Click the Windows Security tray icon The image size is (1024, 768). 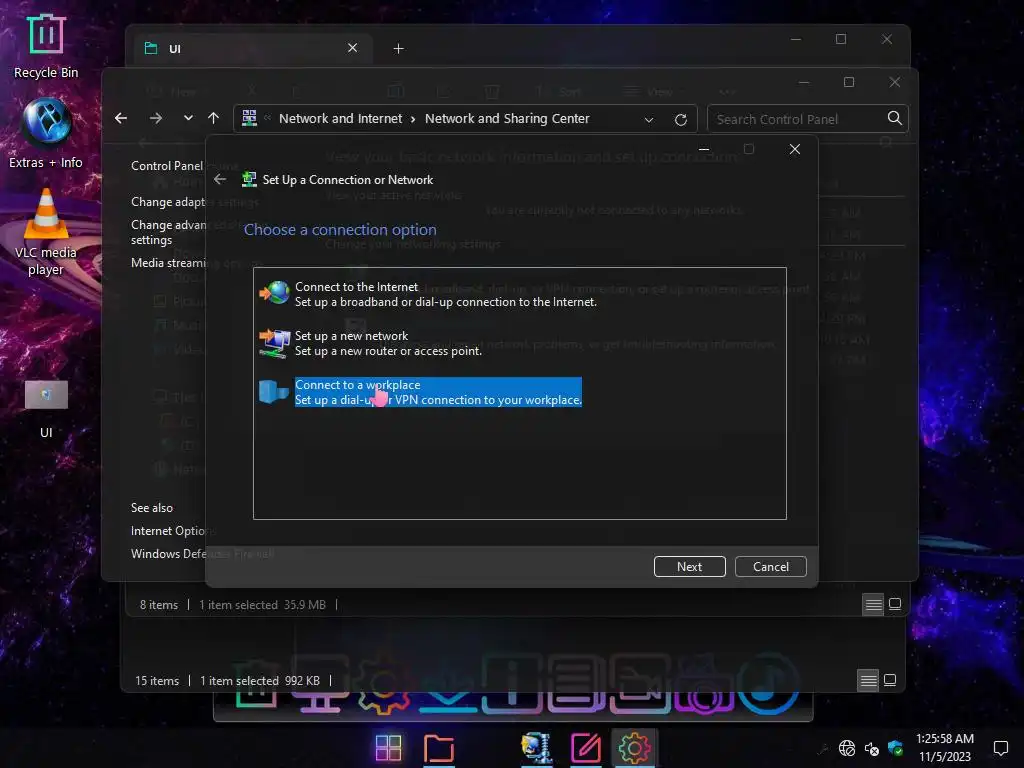[895, 748]
